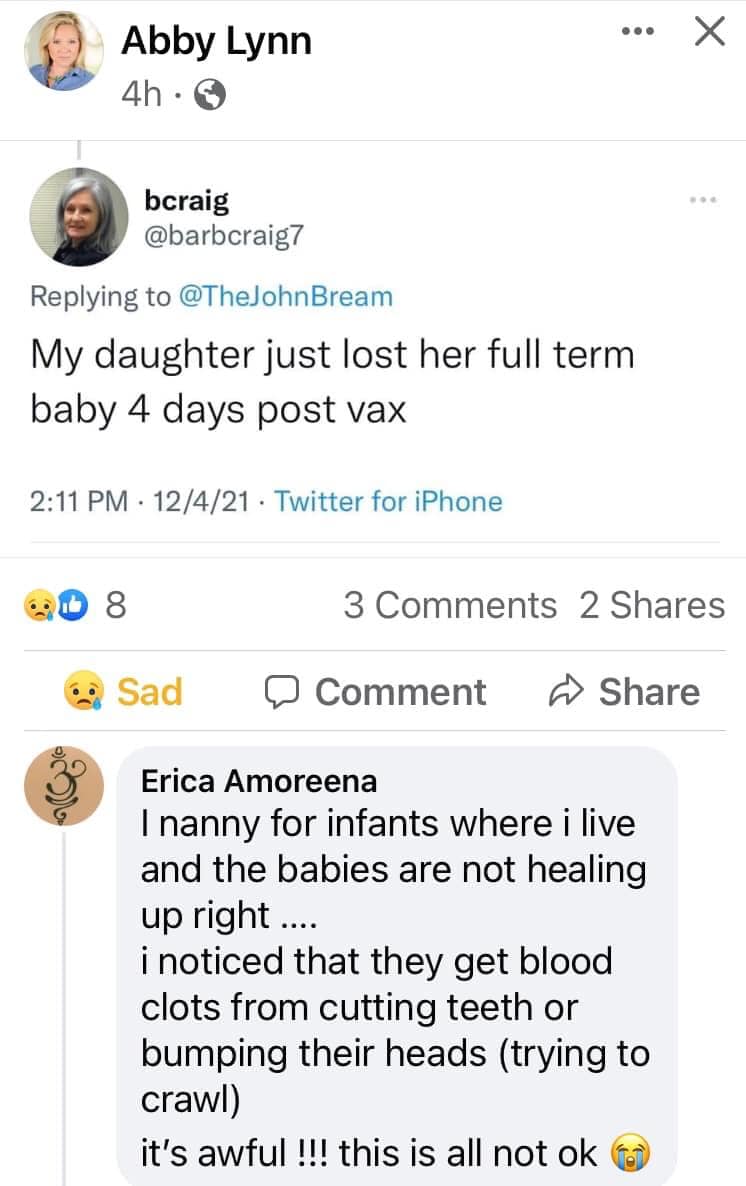
Task: Open the list of 8 reactions
Action: coord(116,605)
